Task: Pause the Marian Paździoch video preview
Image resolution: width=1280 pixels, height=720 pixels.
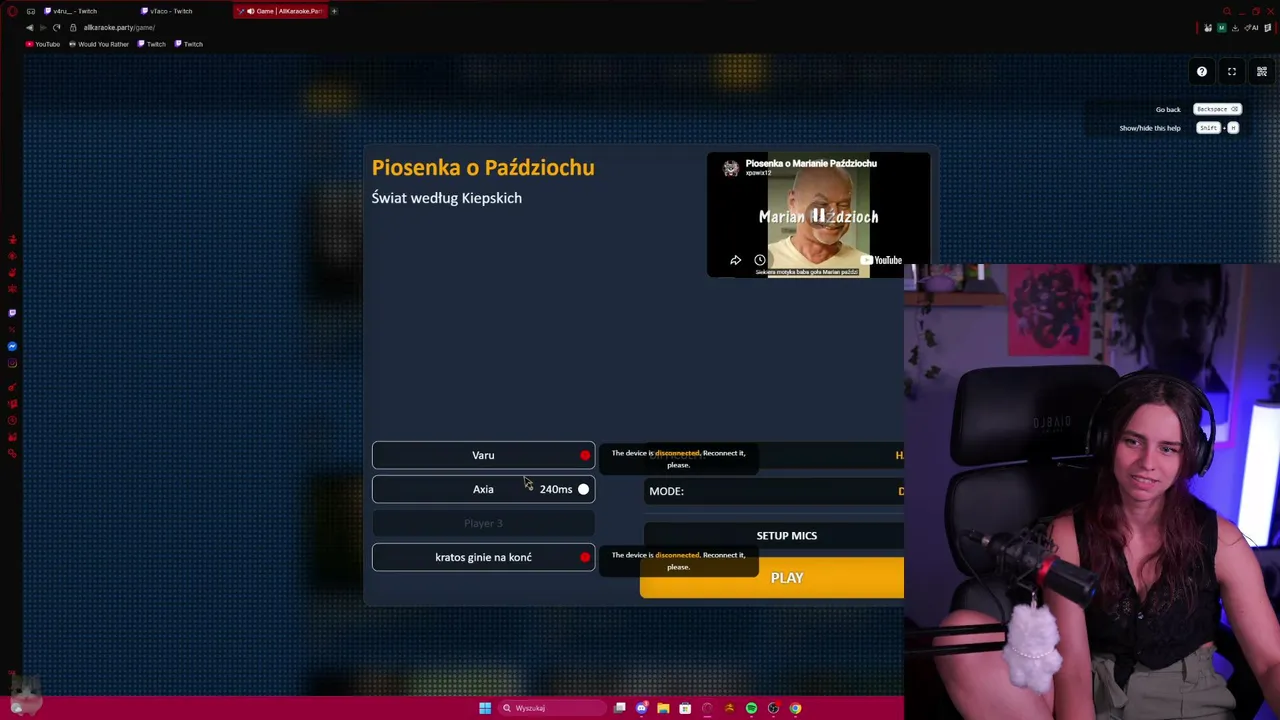Action: pyautogui.click(x=818, y=215)
